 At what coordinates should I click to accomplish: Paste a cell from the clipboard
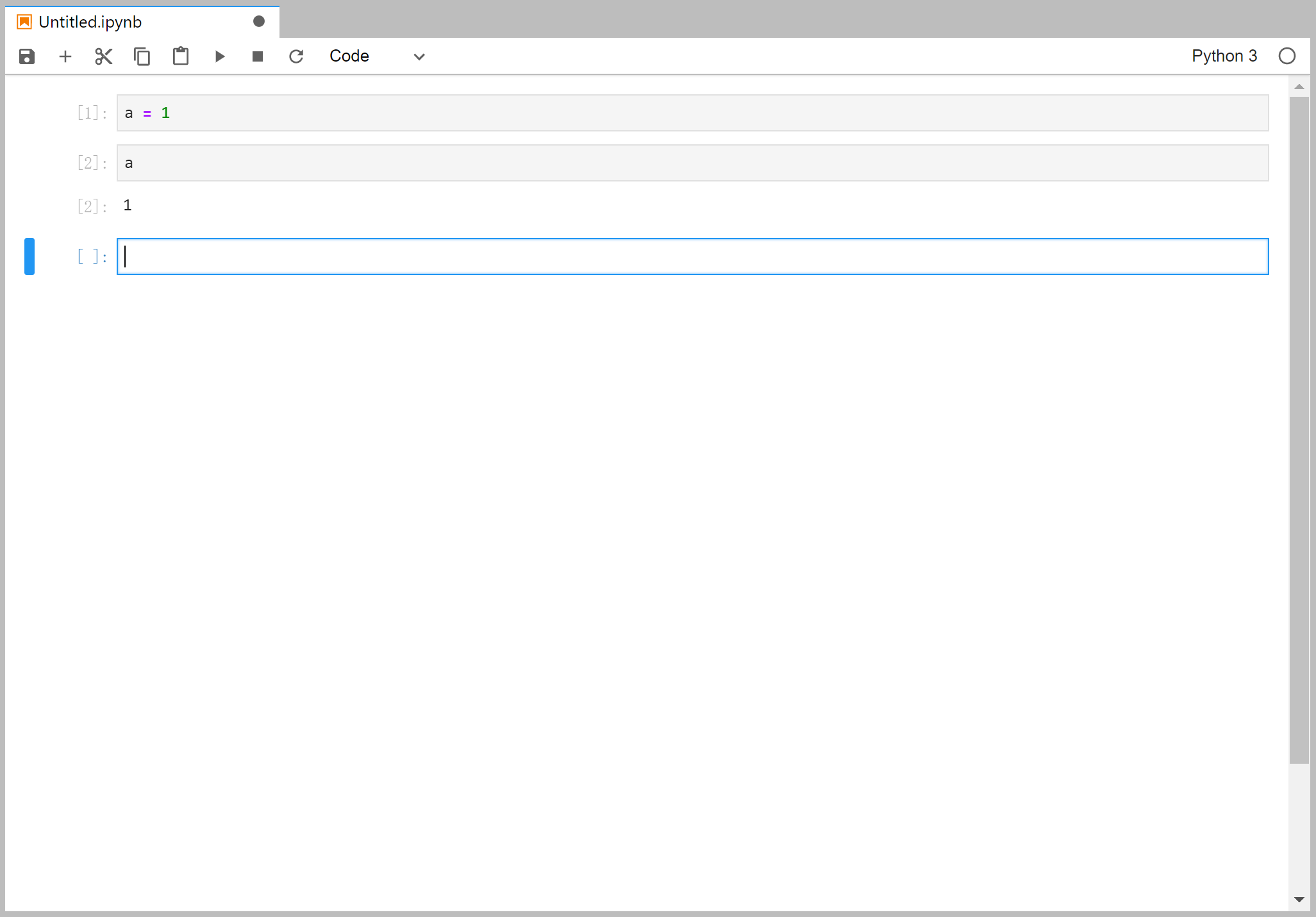click(x=181, y=56)
